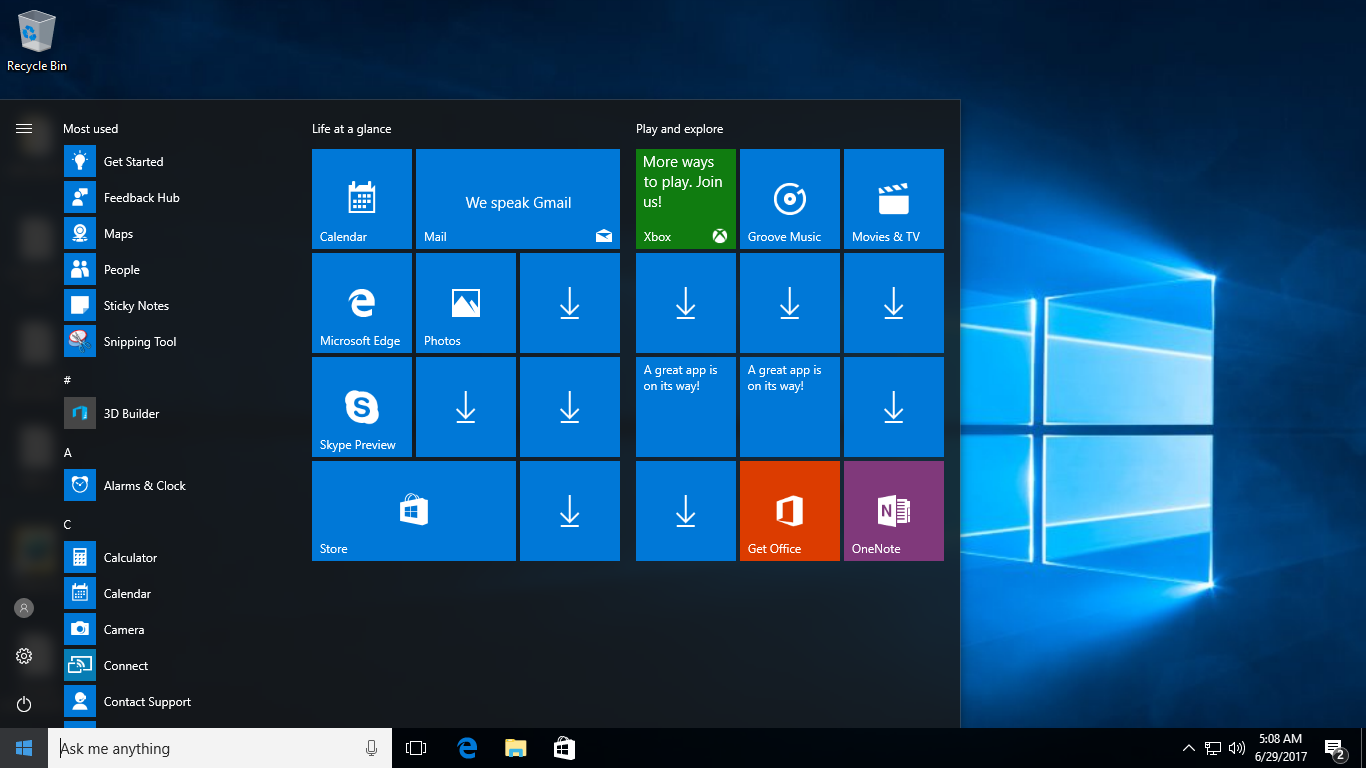Show hidden system tray icons
1366x768 pixels.
coord(1188,748)
